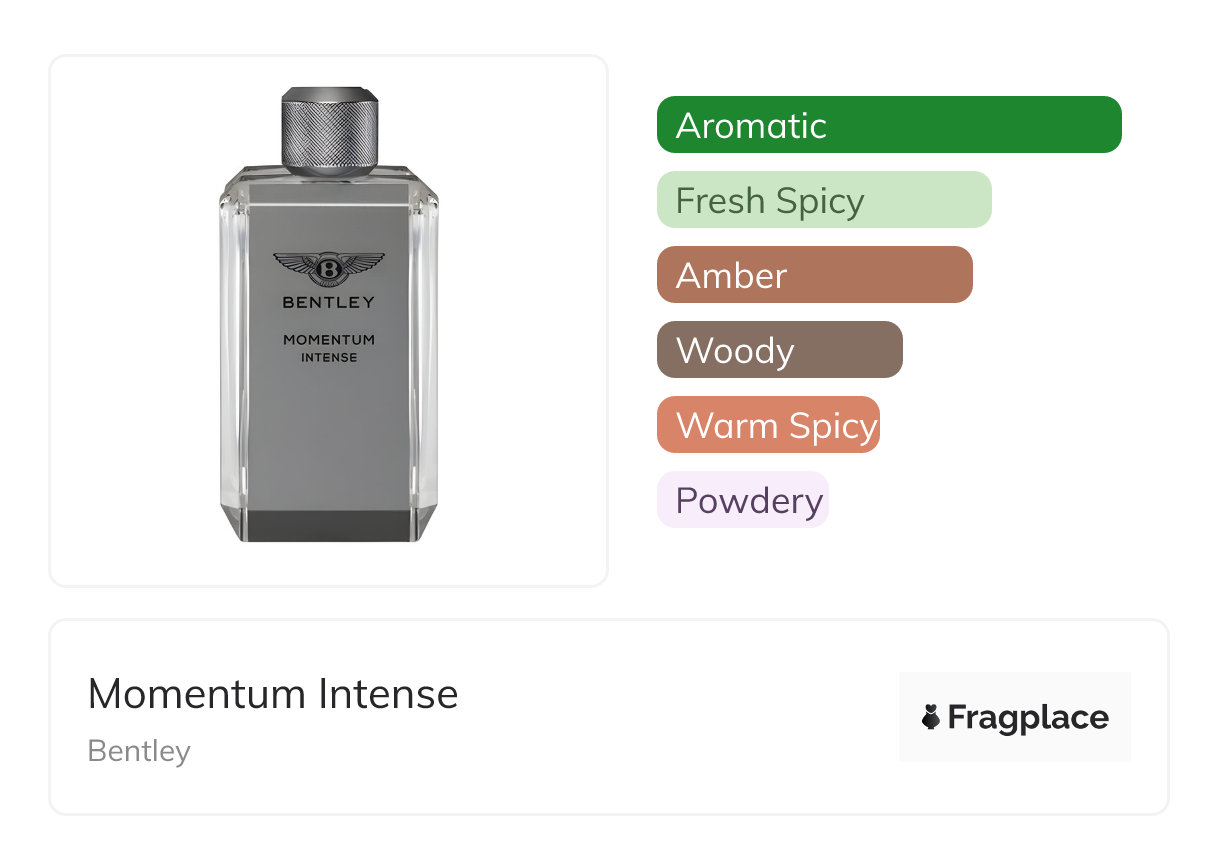Click the knurled metal bottle cap
This screenshot has width=1218, height=864.
point(329,128)
